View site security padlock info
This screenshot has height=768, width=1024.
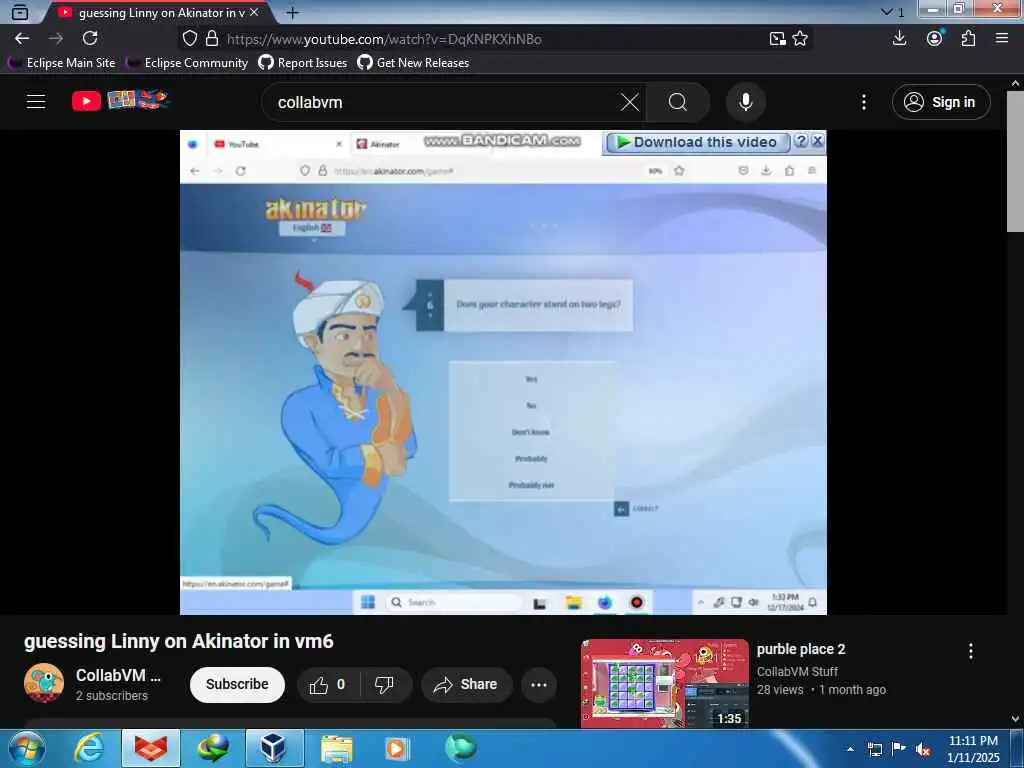pos(212,39)
